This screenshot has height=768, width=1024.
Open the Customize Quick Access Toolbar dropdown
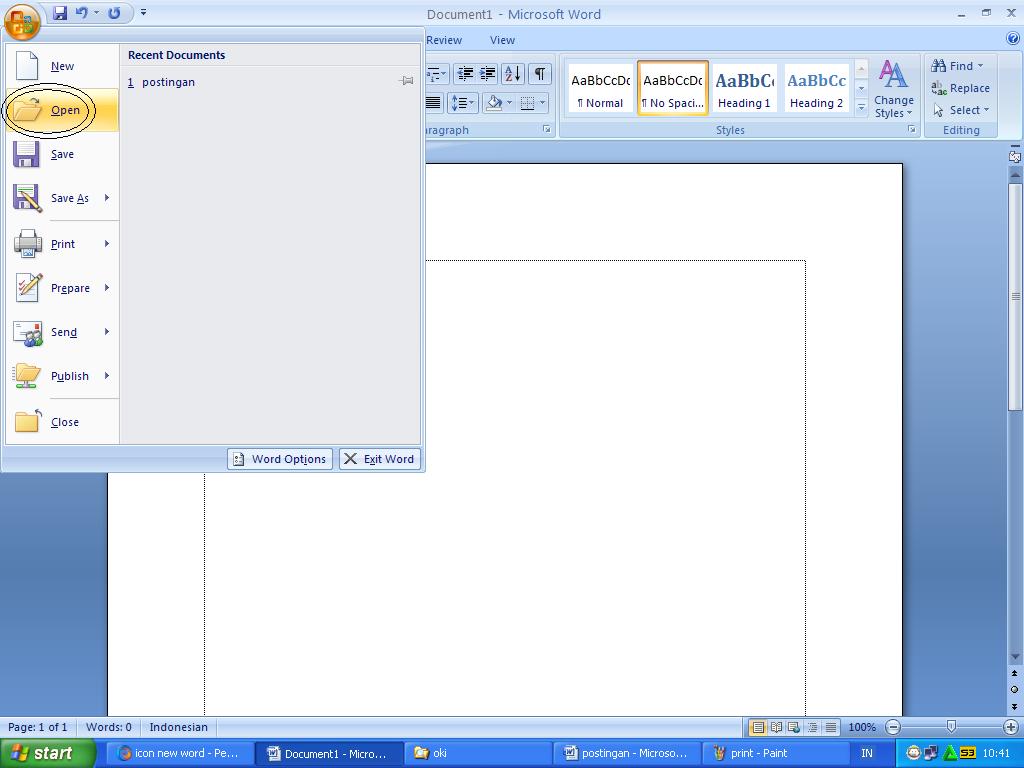[143, 12]
